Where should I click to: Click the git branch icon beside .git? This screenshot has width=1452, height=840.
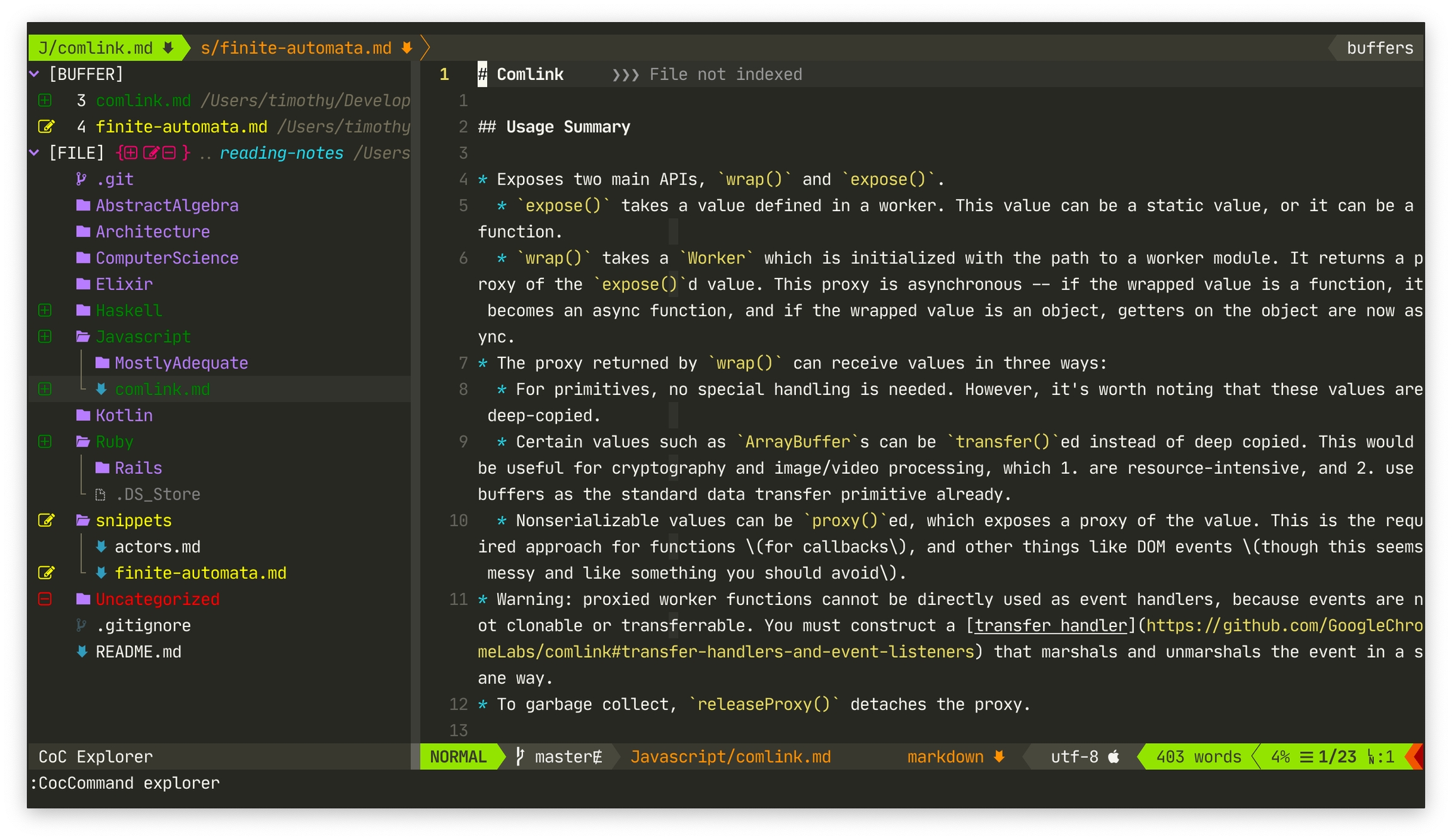pyautogui.click(x=81, y=180)
